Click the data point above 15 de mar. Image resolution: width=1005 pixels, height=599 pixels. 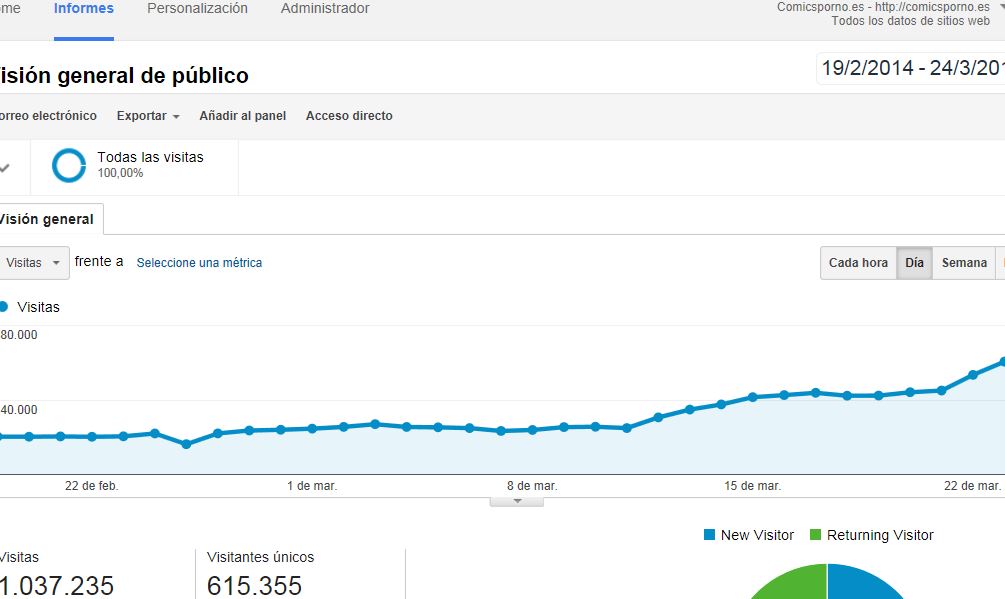point(752,397)
